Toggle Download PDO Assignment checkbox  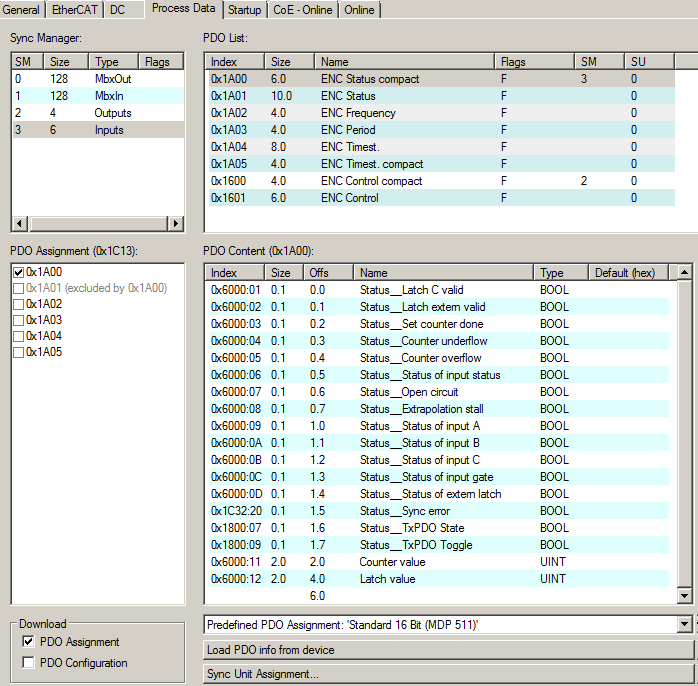[28, 641]
